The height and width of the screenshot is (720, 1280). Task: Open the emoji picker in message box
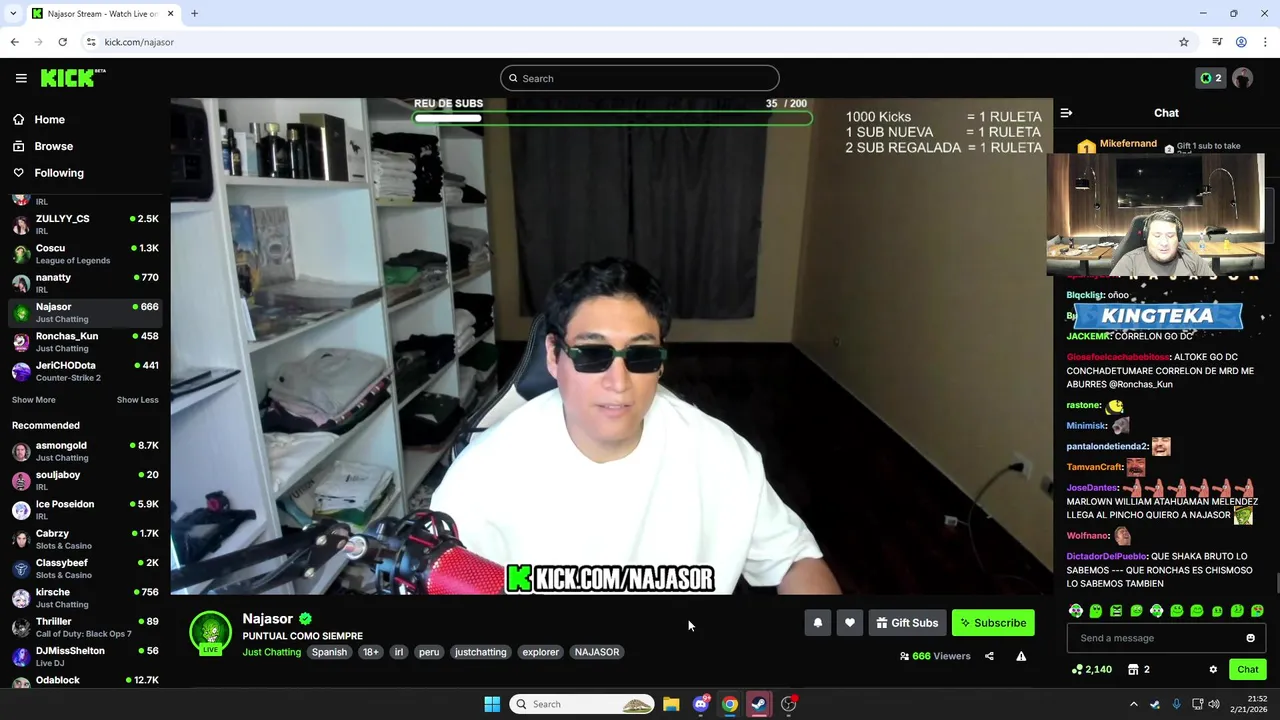(1250, 638)
